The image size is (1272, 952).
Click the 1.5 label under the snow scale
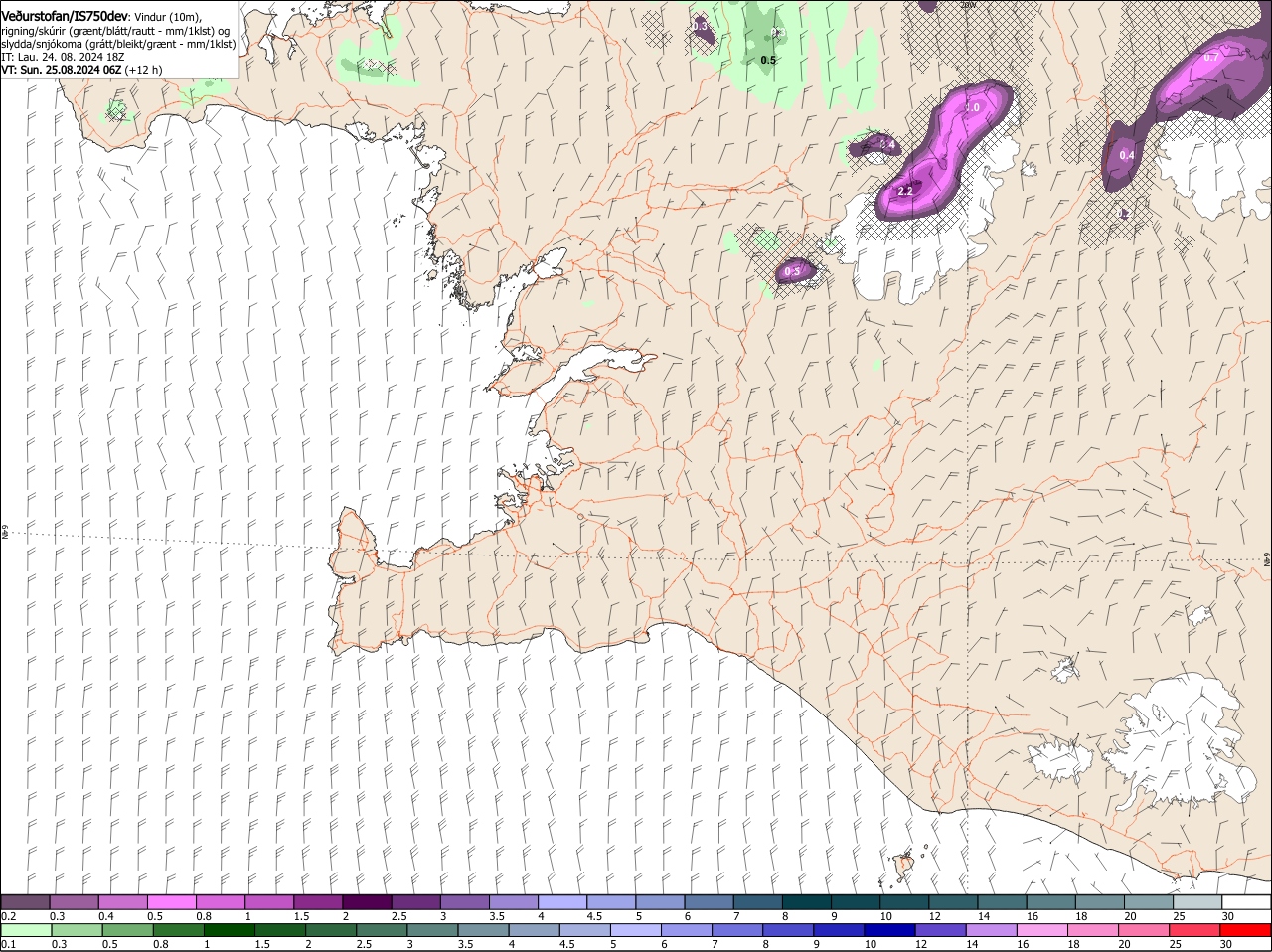[301, 915]
